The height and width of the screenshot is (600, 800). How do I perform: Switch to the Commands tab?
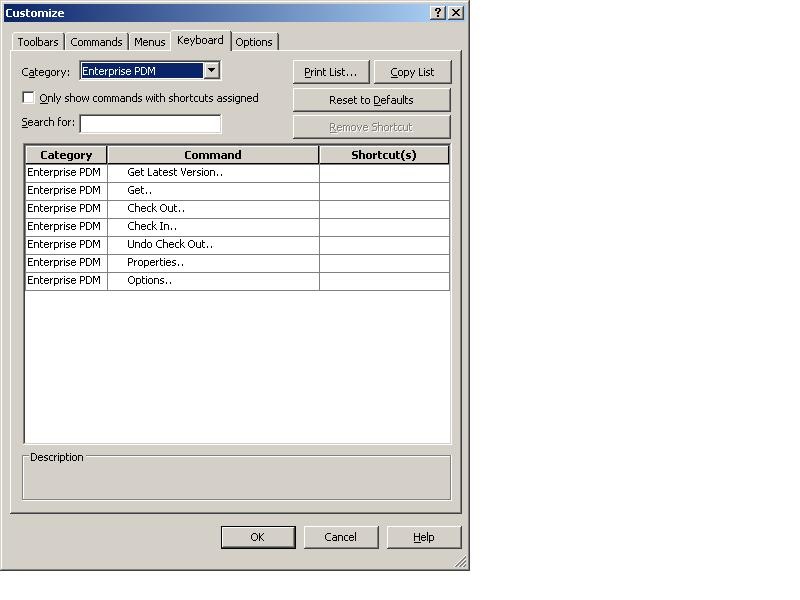tap(96, 42)
